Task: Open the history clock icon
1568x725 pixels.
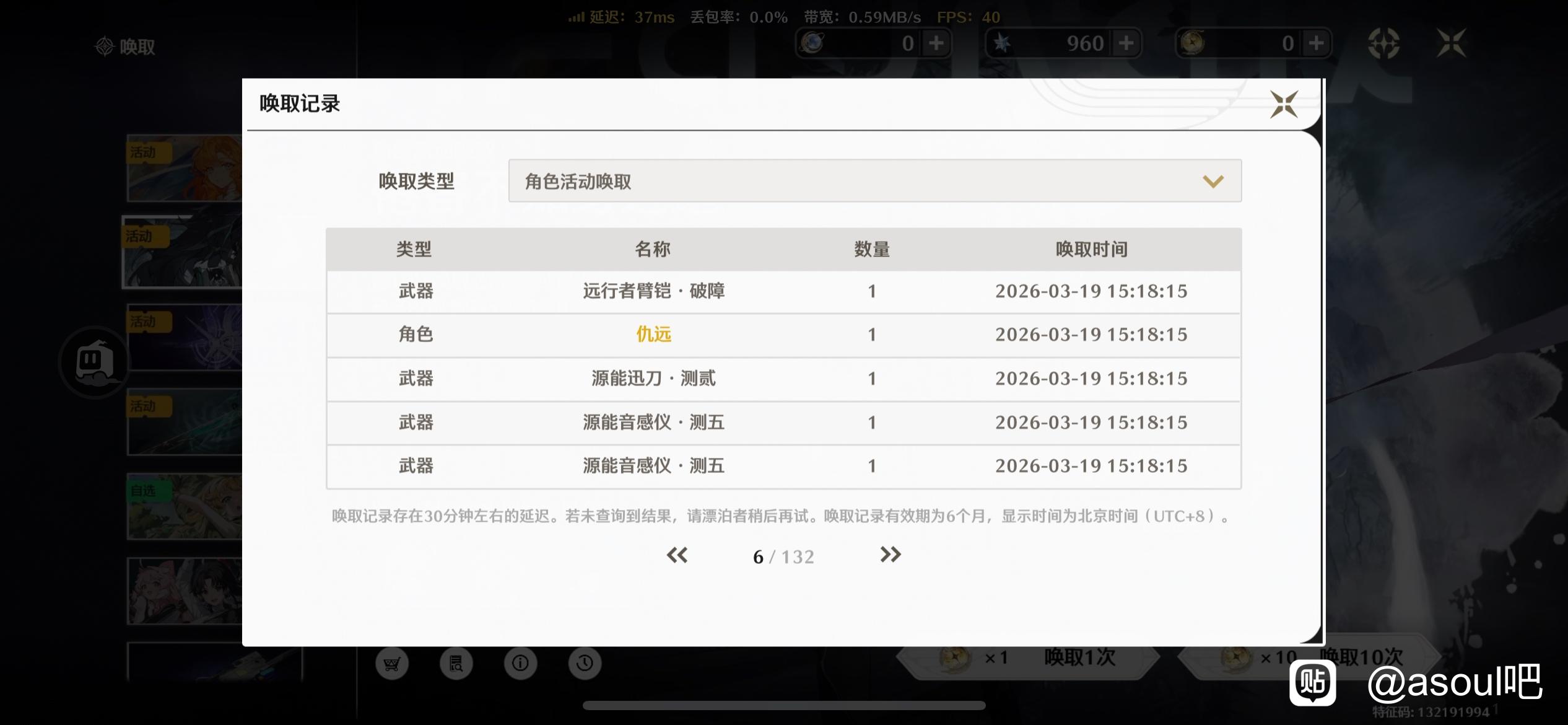Action: 585,664
